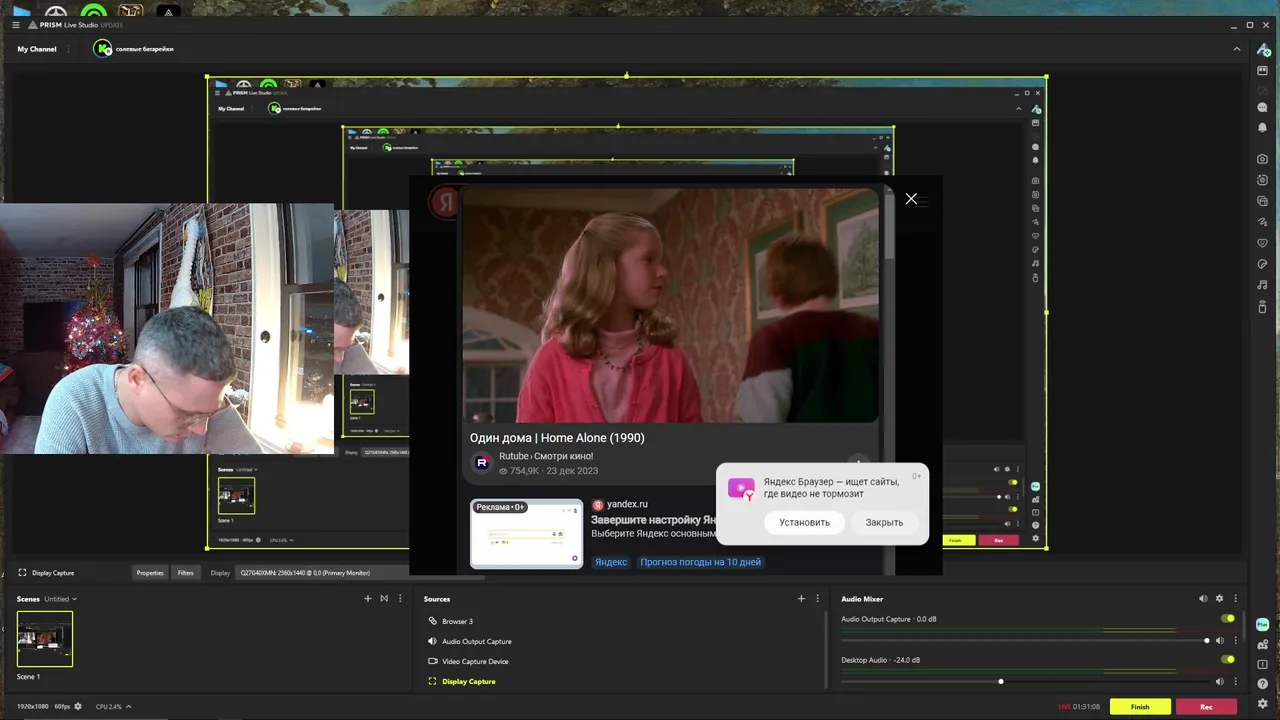Expand the Untitled scene collection dropdown
This screenshot has width=1280, height=720.
(x=60, y=599)
